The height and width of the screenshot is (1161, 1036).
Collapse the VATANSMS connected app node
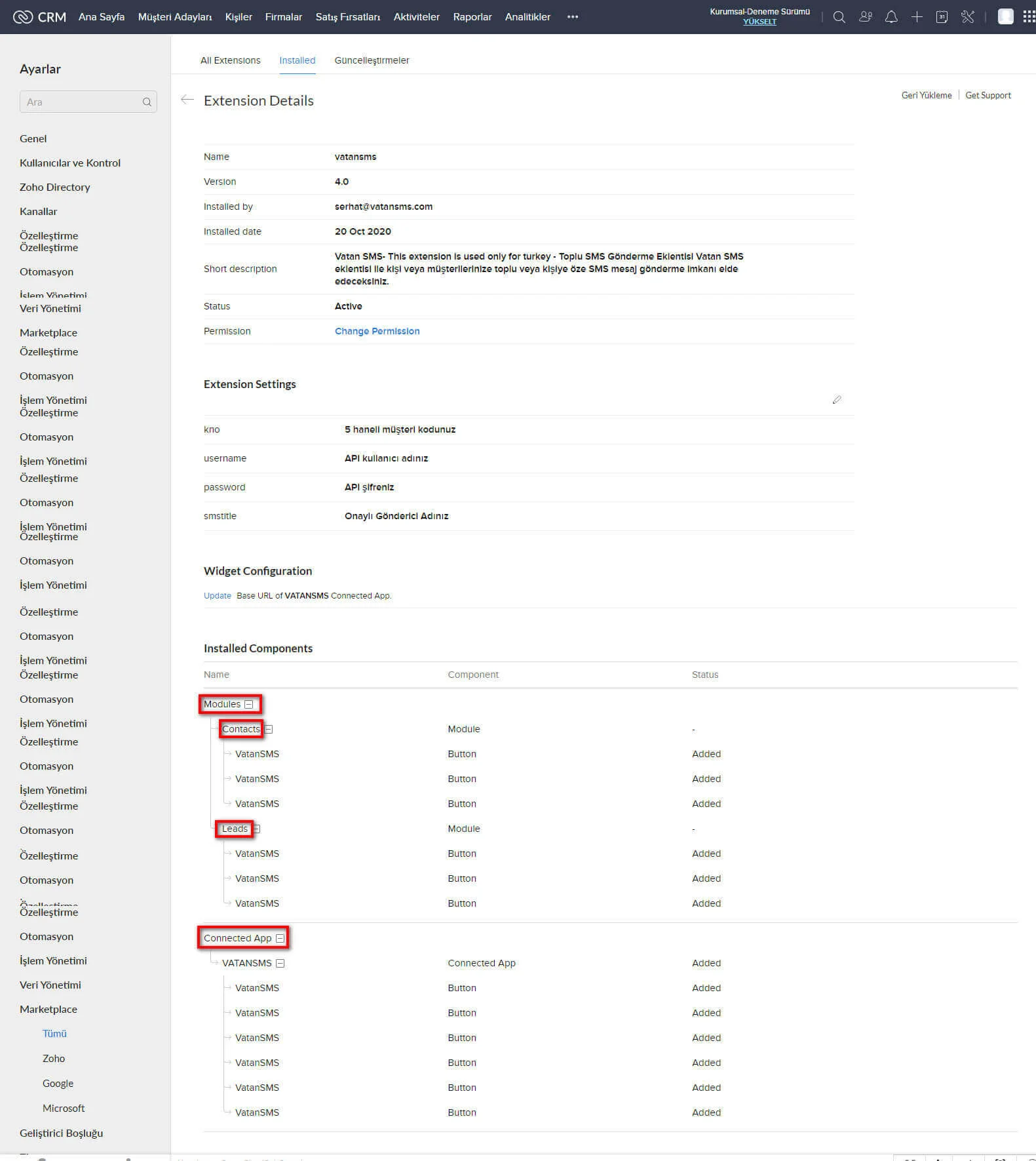tap(280, 963)
